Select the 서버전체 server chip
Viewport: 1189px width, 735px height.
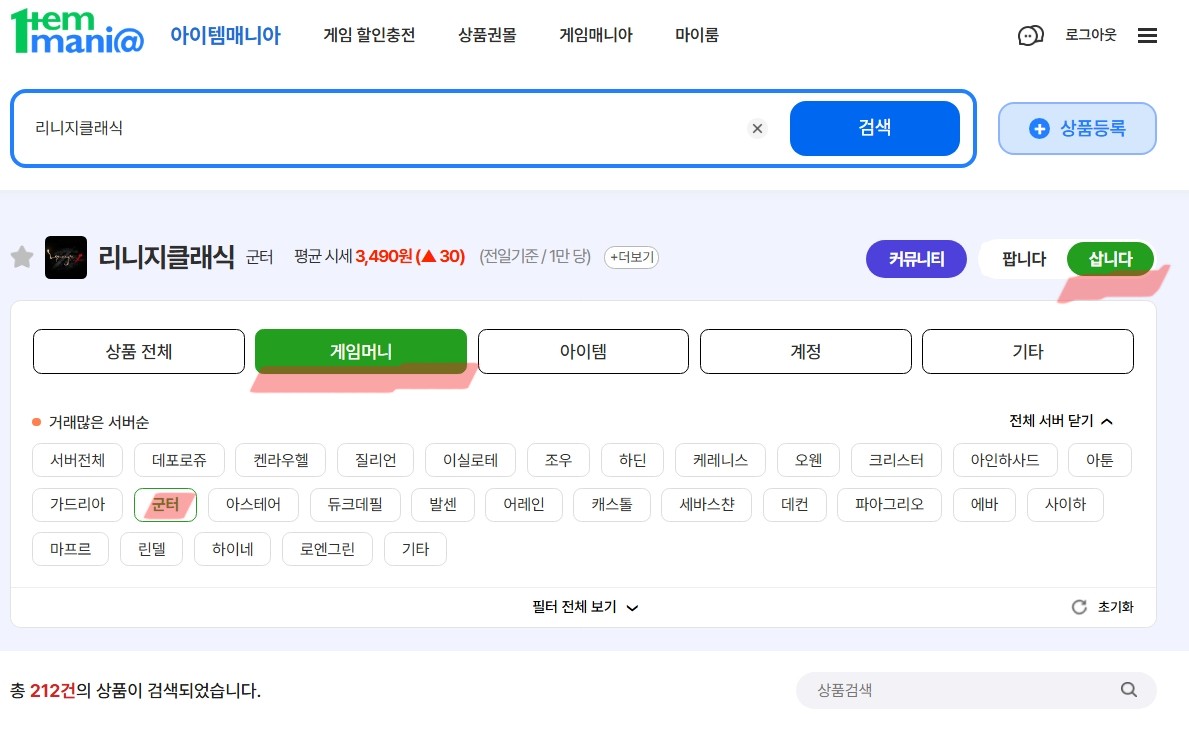point(77,460)
